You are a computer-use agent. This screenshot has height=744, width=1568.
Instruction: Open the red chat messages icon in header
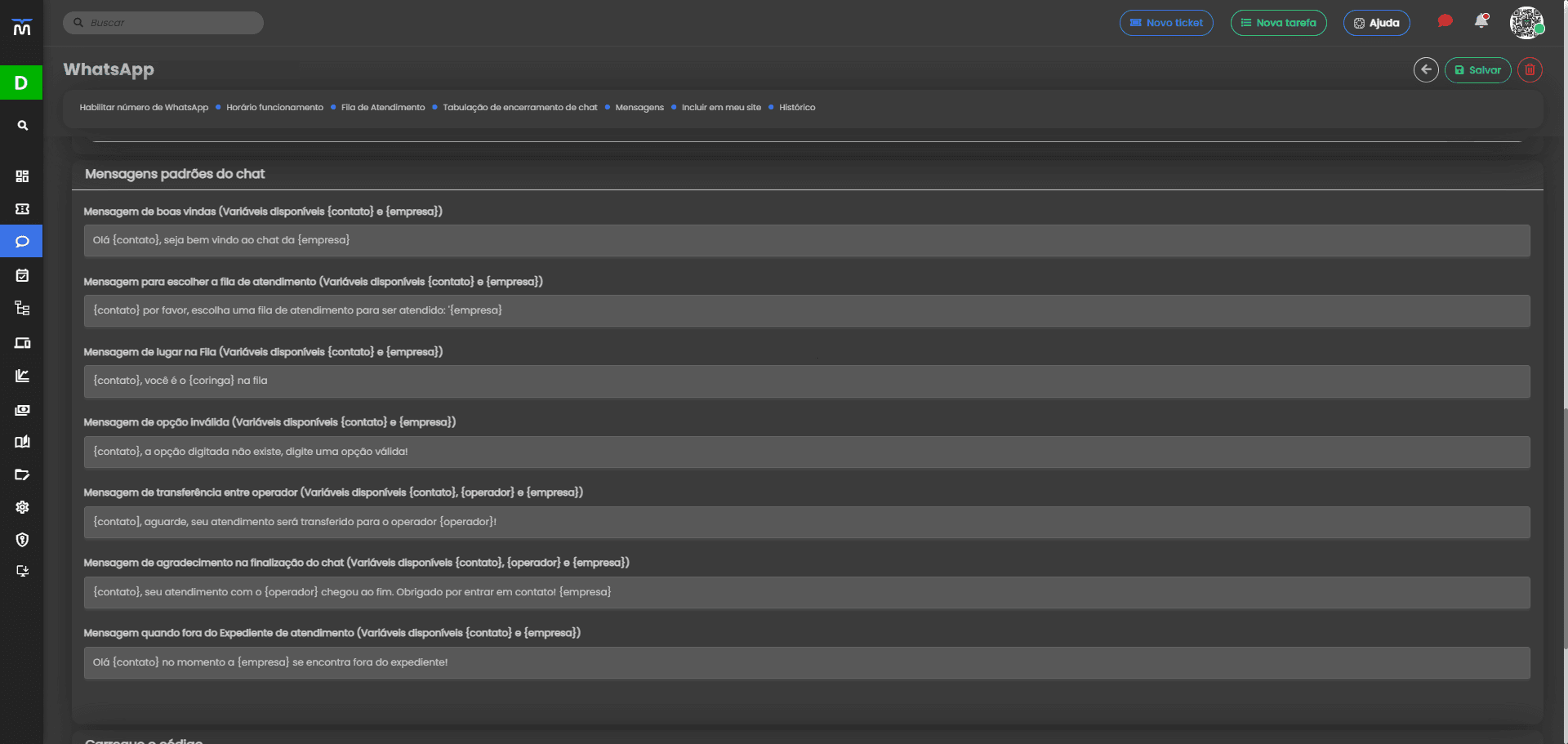[x=1445, y=21]
